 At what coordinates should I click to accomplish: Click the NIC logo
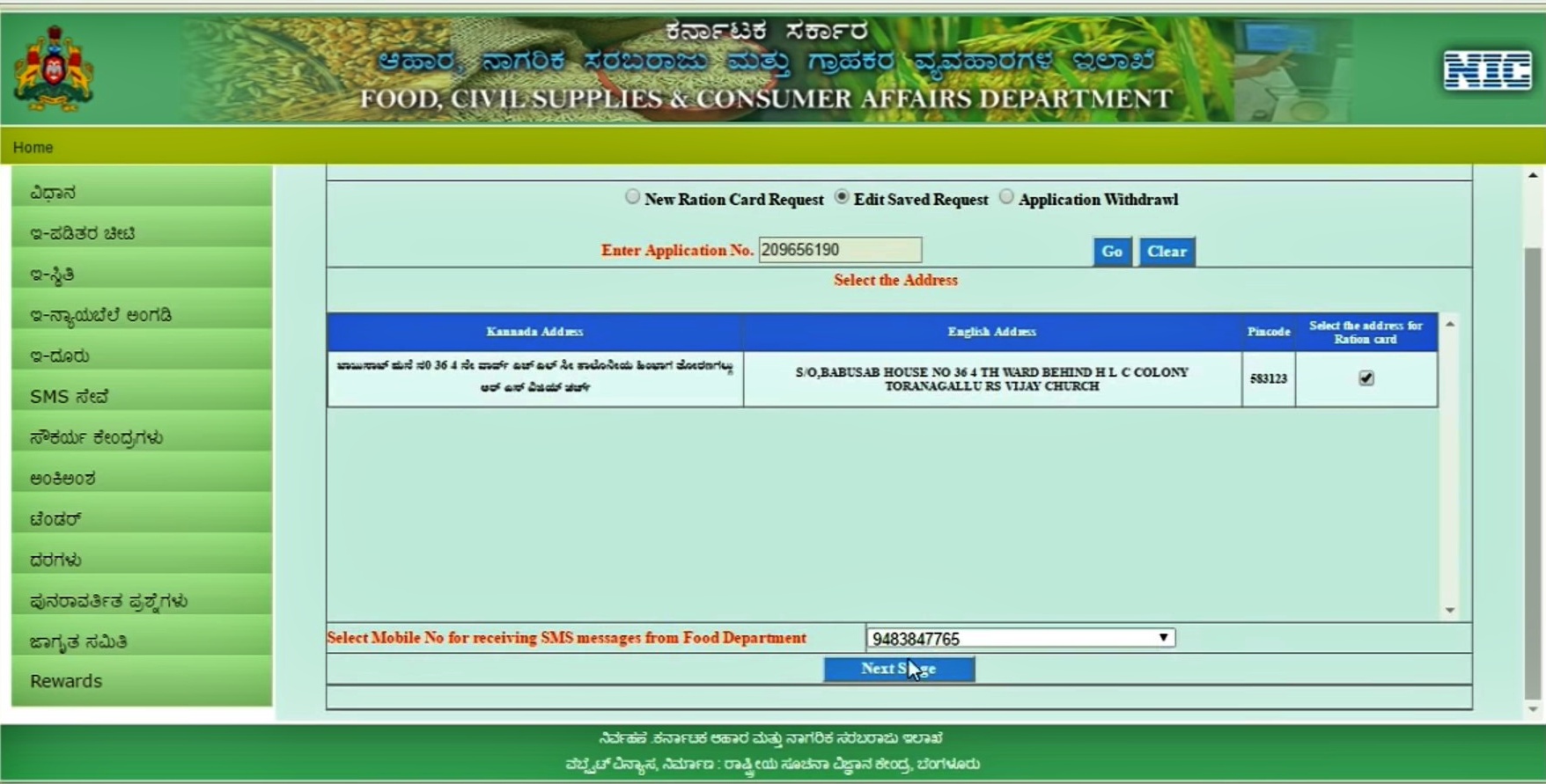pos(1487,70)
